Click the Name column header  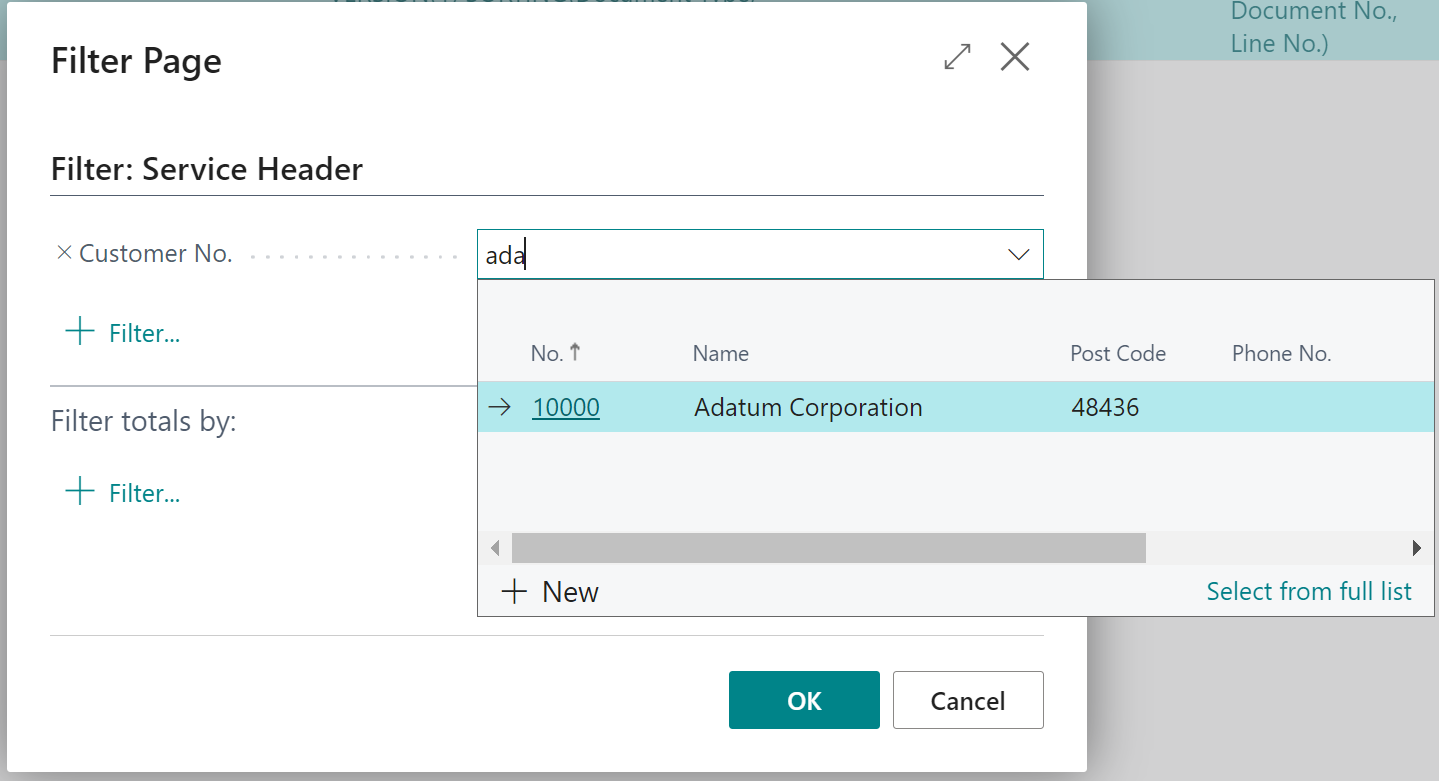tap(720, 353)
